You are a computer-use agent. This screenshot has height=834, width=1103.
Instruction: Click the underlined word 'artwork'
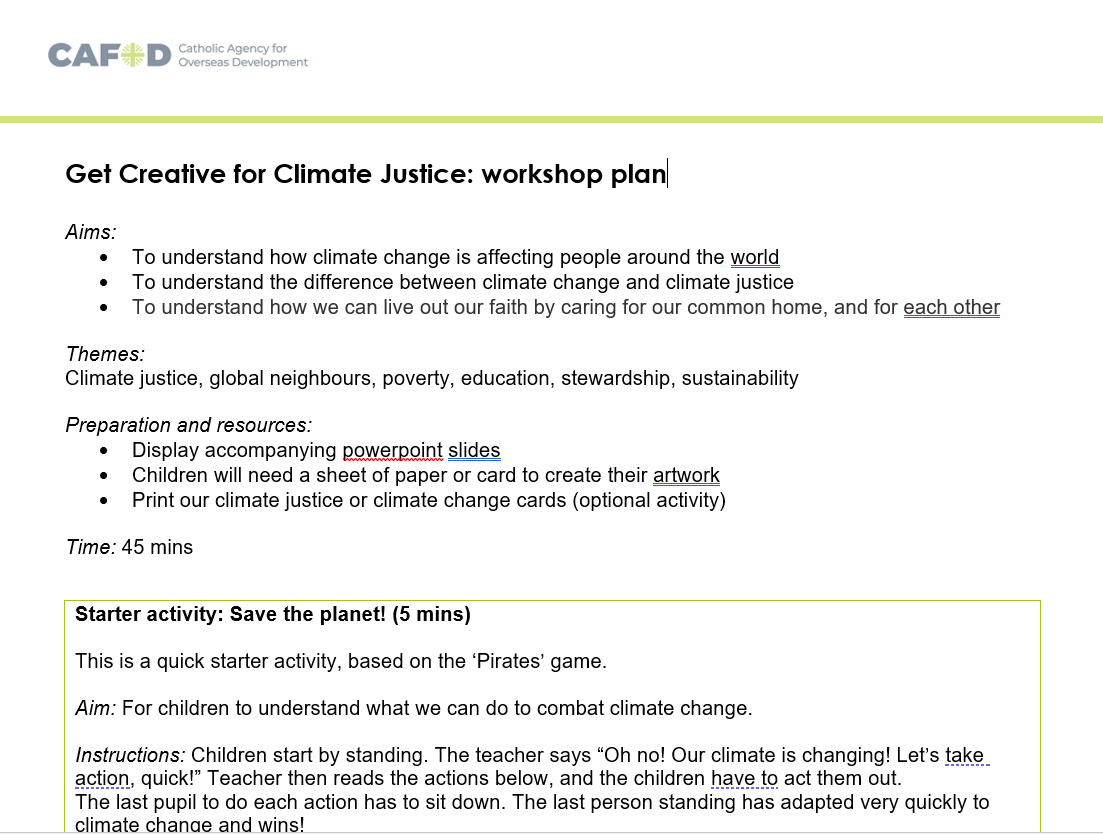687,475
